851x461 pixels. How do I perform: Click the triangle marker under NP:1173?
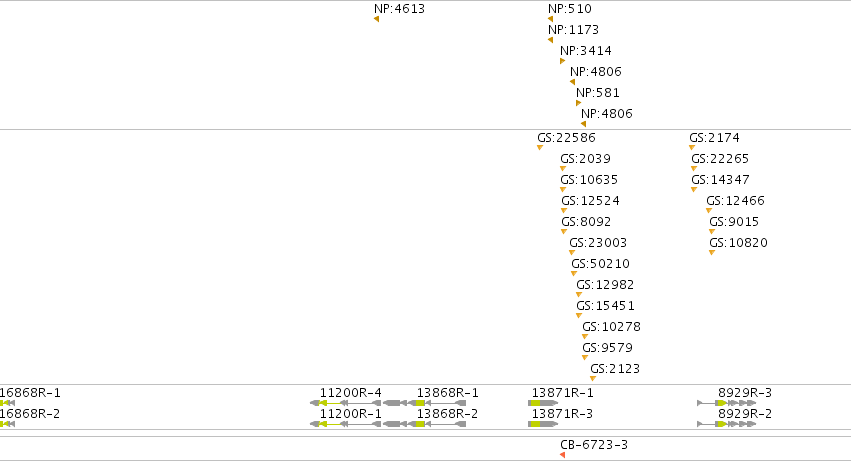point(550,40)
